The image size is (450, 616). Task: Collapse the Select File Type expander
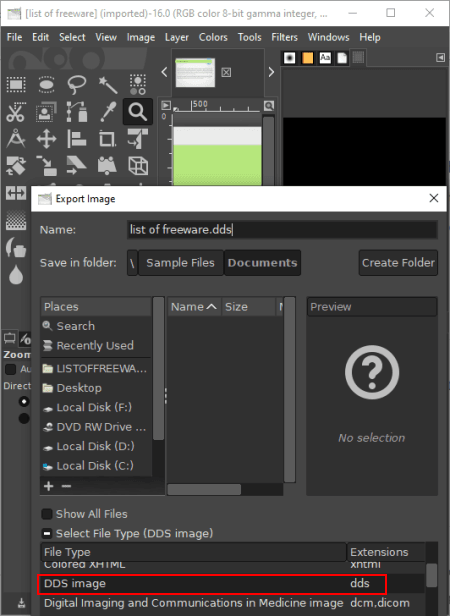47,533
